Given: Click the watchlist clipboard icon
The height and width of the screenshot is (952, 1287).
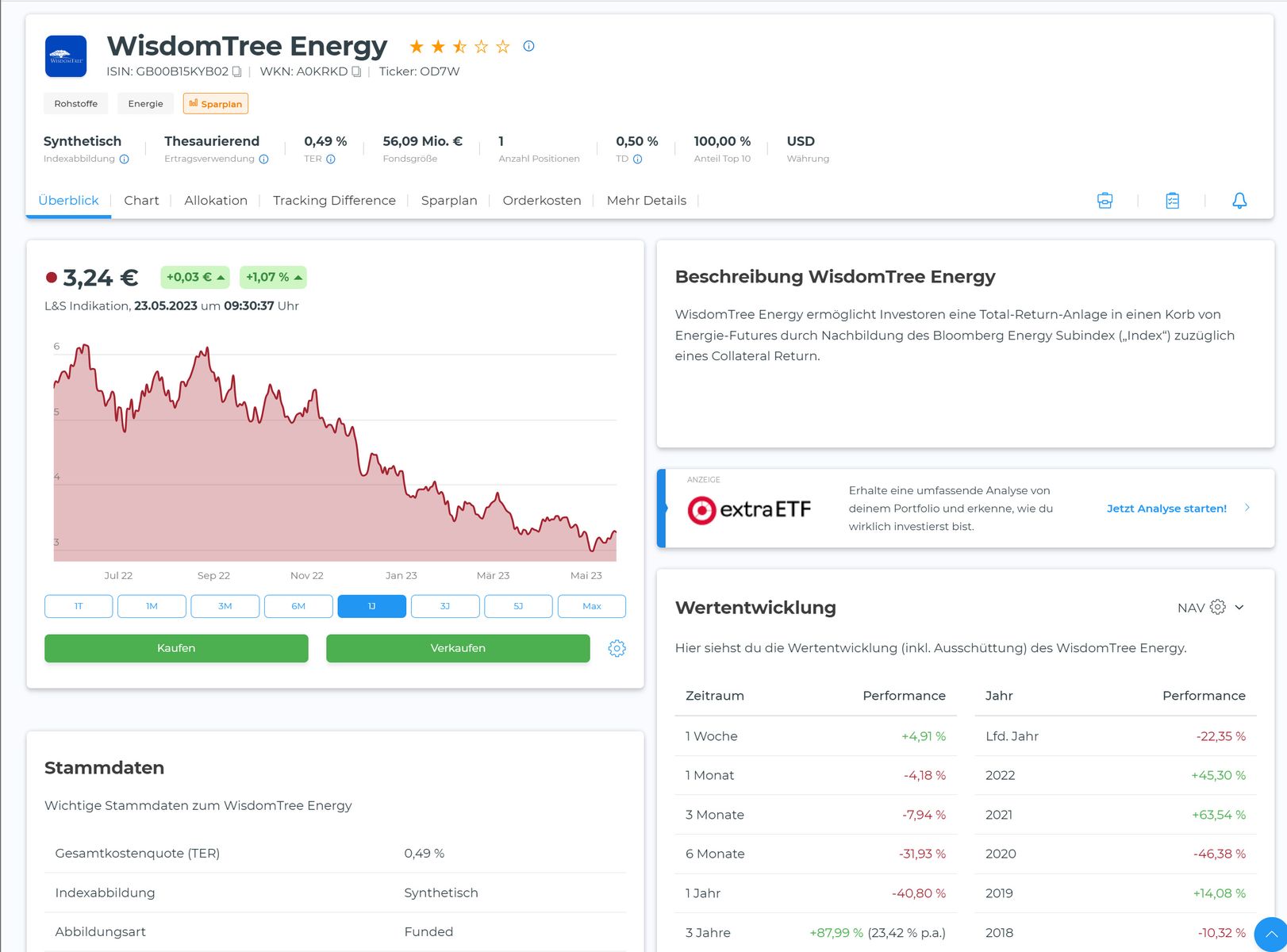Looking at the screenshot, I should [x=1172, y=201].
